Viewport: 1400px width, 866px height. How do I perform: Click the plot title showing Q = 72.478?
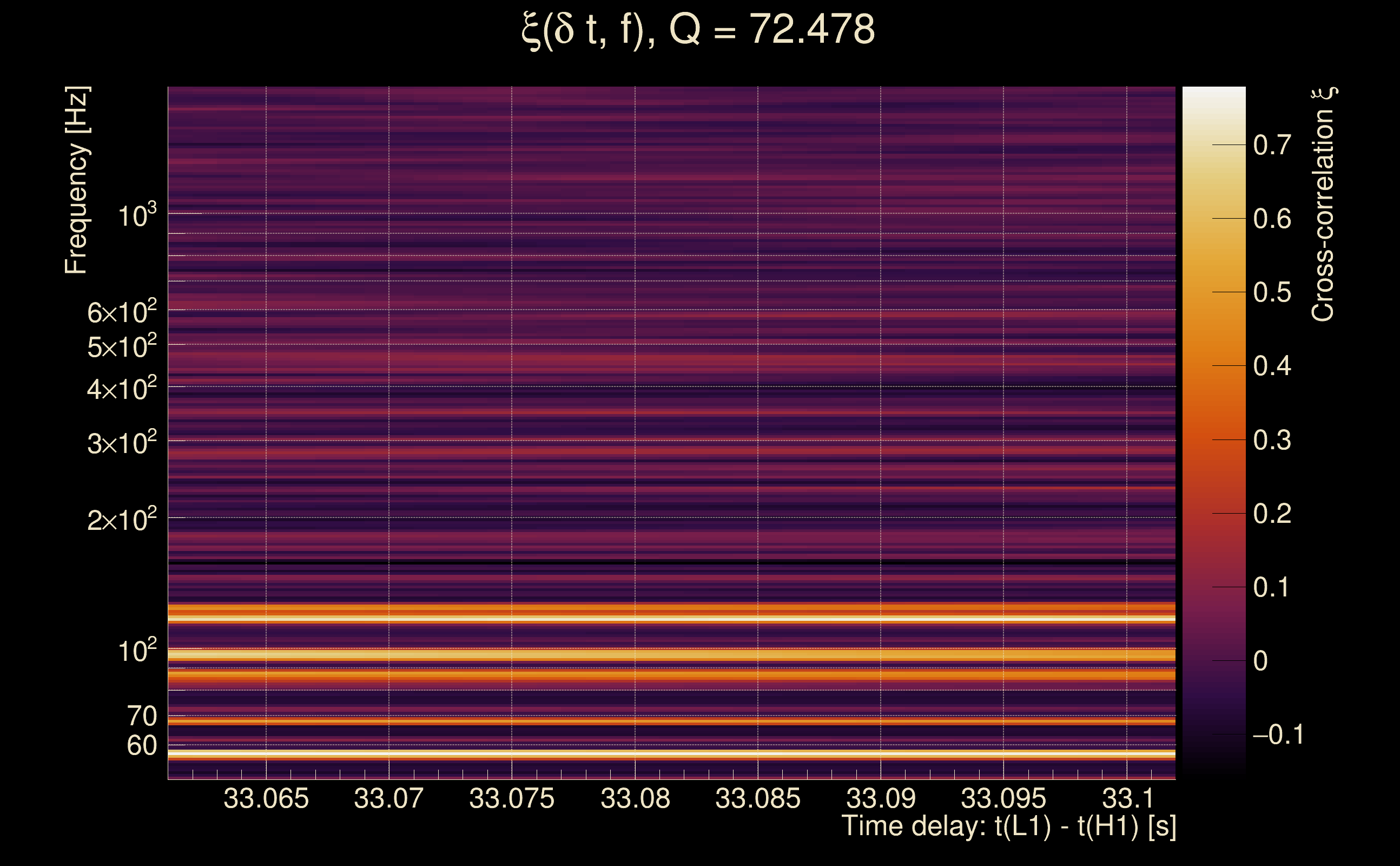(x=698, y=30)
